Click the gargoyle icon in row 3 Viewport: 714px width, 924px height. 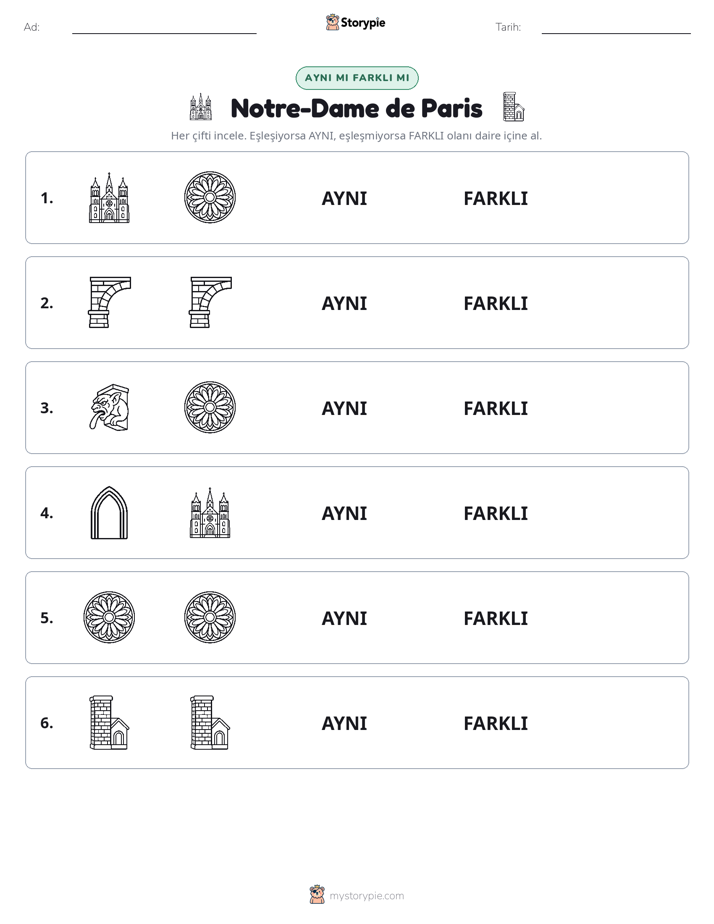click(x=109, y=407)
